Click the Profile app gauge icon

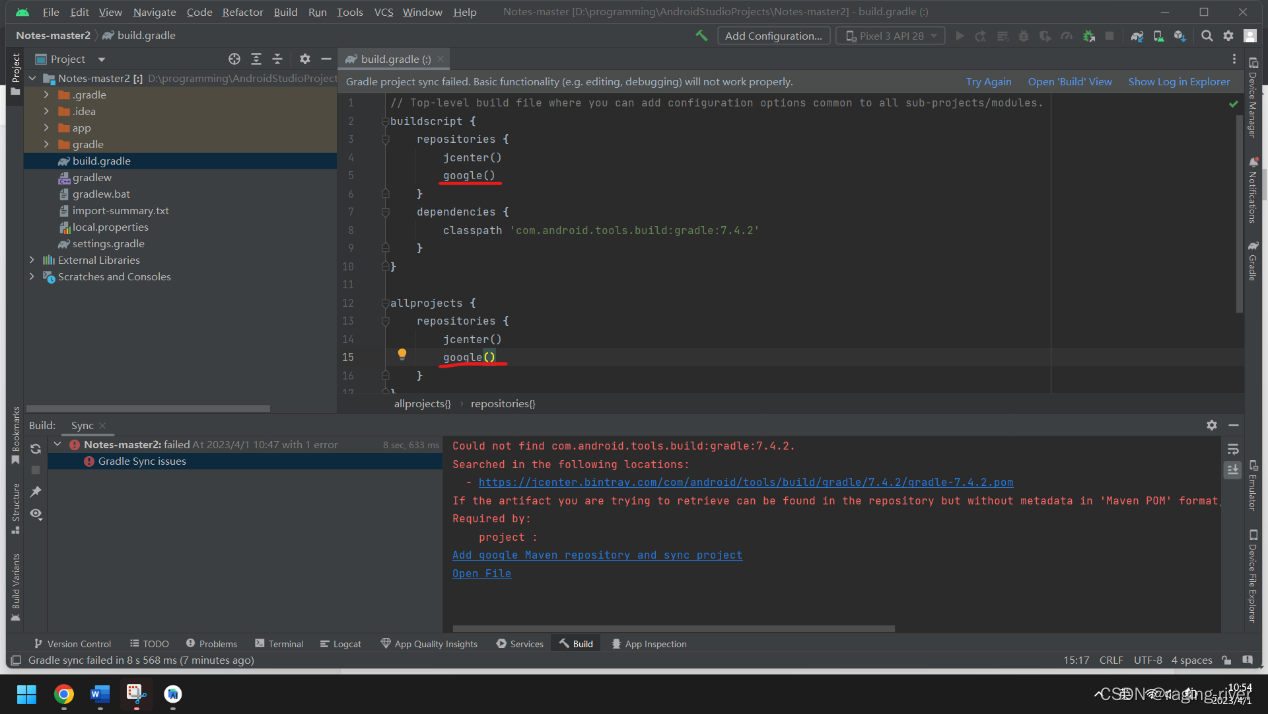1066,36
